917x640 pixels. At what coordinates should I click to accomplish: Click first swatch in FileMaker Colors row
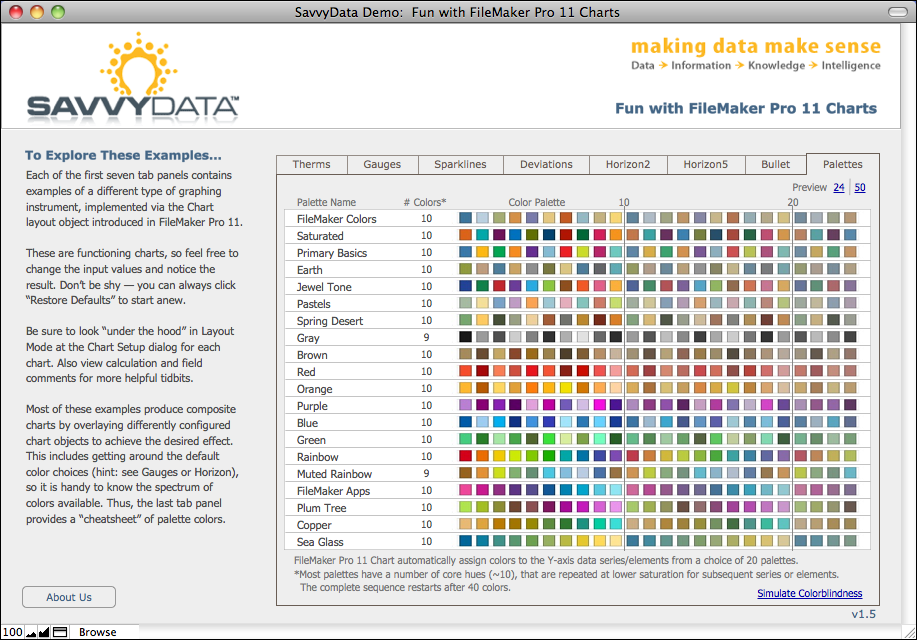[466, 218]
